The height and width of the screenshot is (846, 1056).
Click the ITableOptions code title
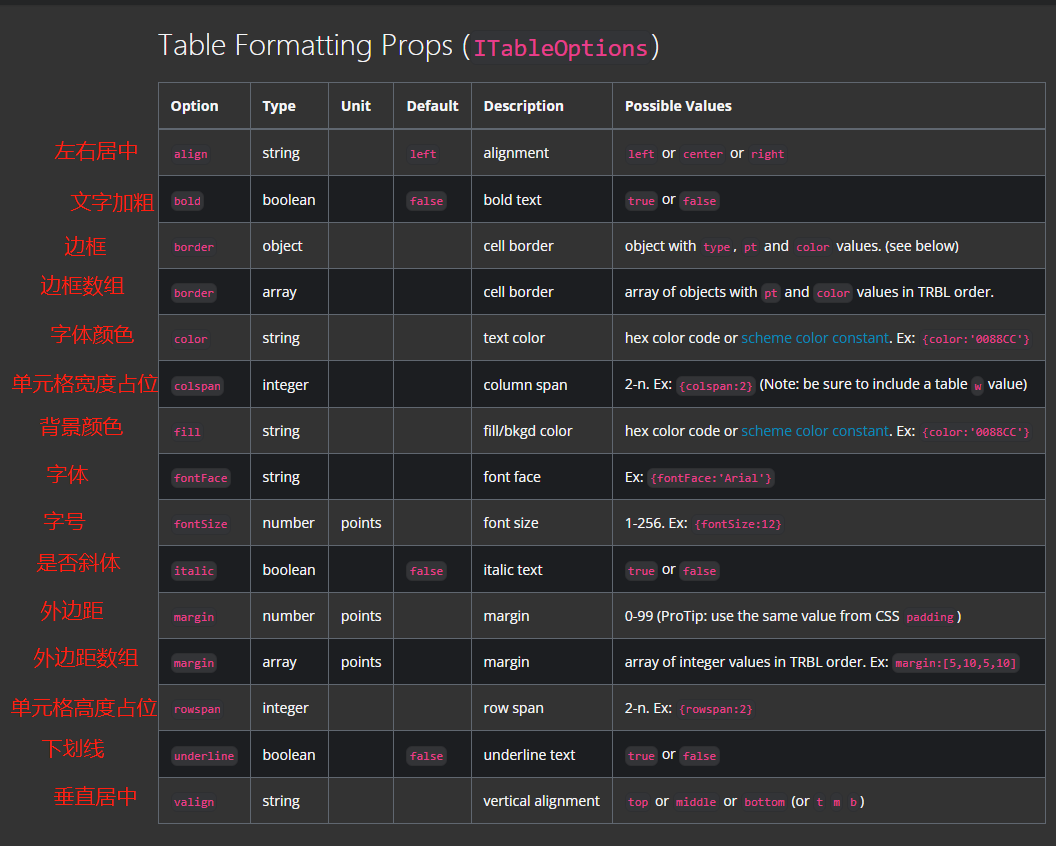pos(560,48)
